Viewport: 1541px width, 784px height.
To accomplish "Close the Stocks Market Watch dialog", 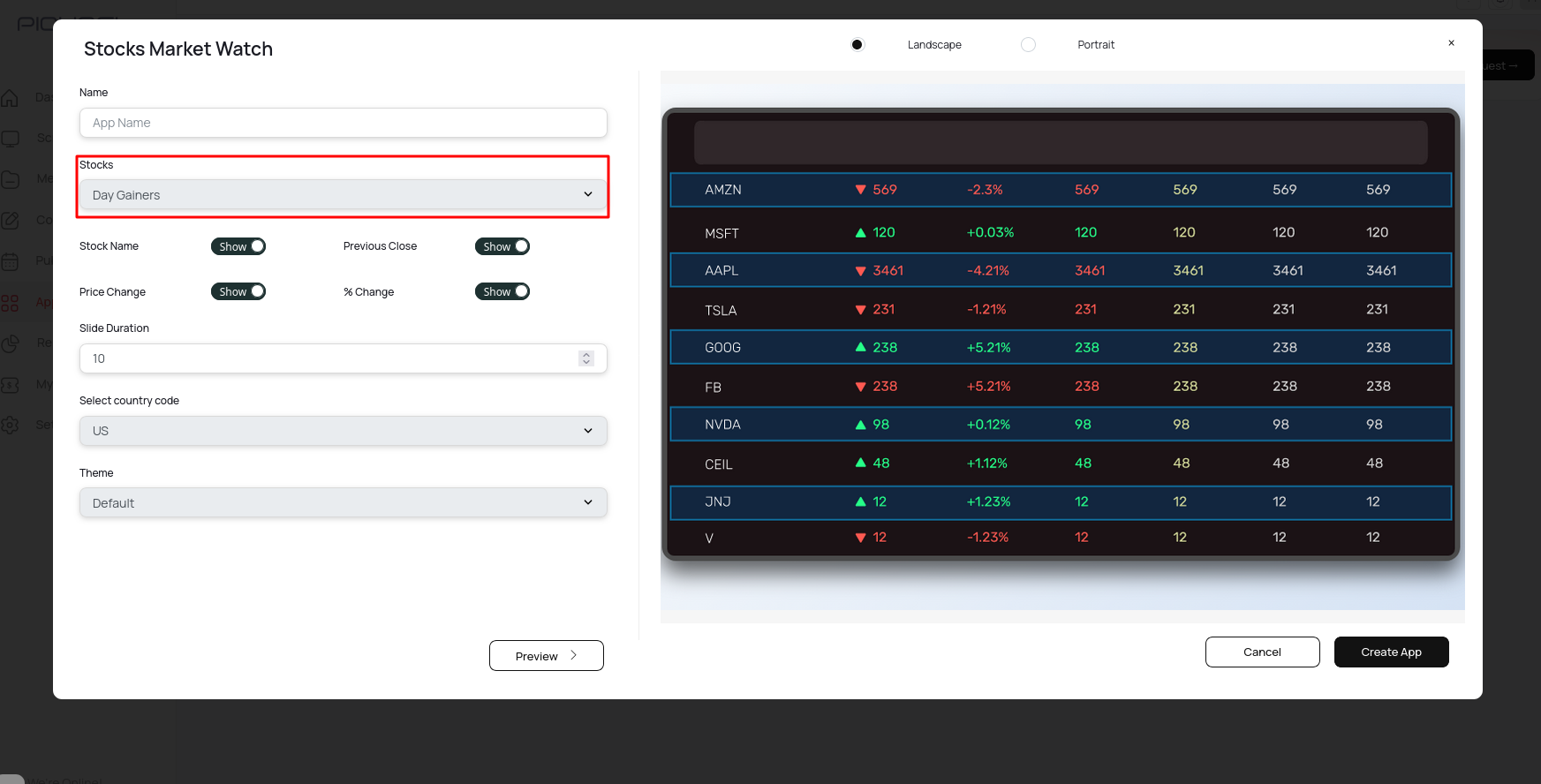I will (x=1451, y=42).
